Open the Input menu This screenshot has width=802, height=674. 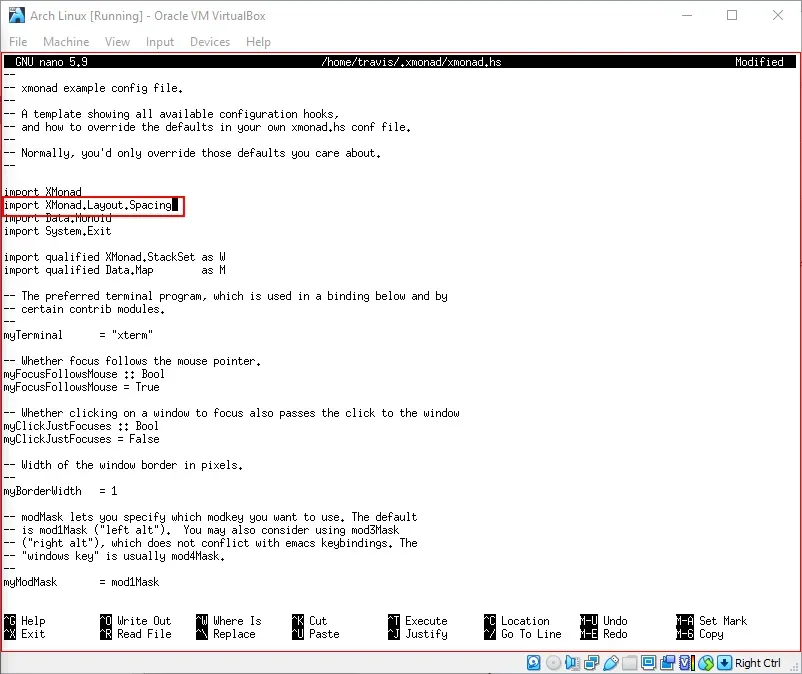(x=159, y=42)
